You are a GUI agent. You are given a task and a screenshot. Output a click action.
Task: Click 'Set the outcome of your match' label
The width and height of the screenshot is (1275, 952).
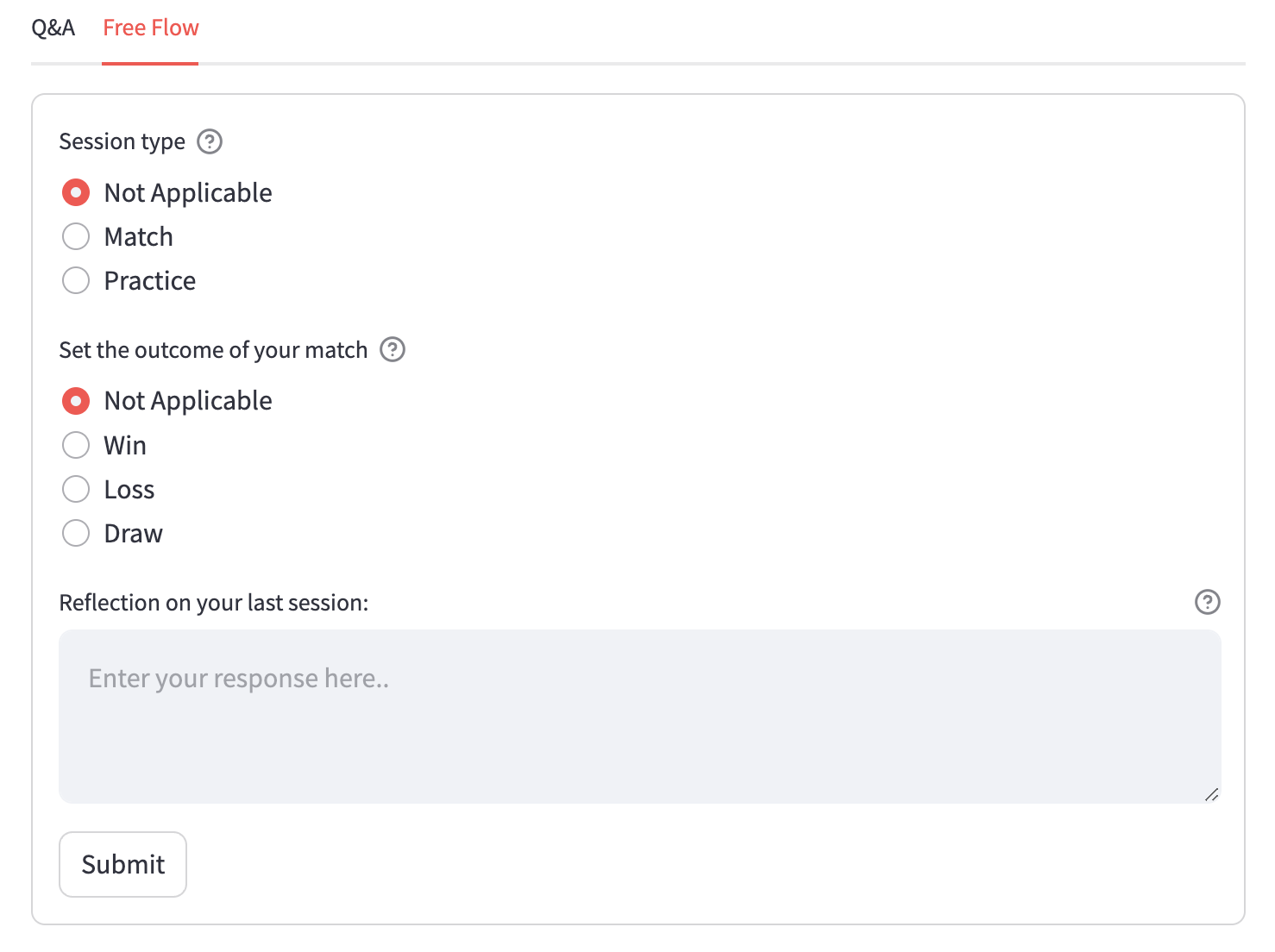coord(213,350)
